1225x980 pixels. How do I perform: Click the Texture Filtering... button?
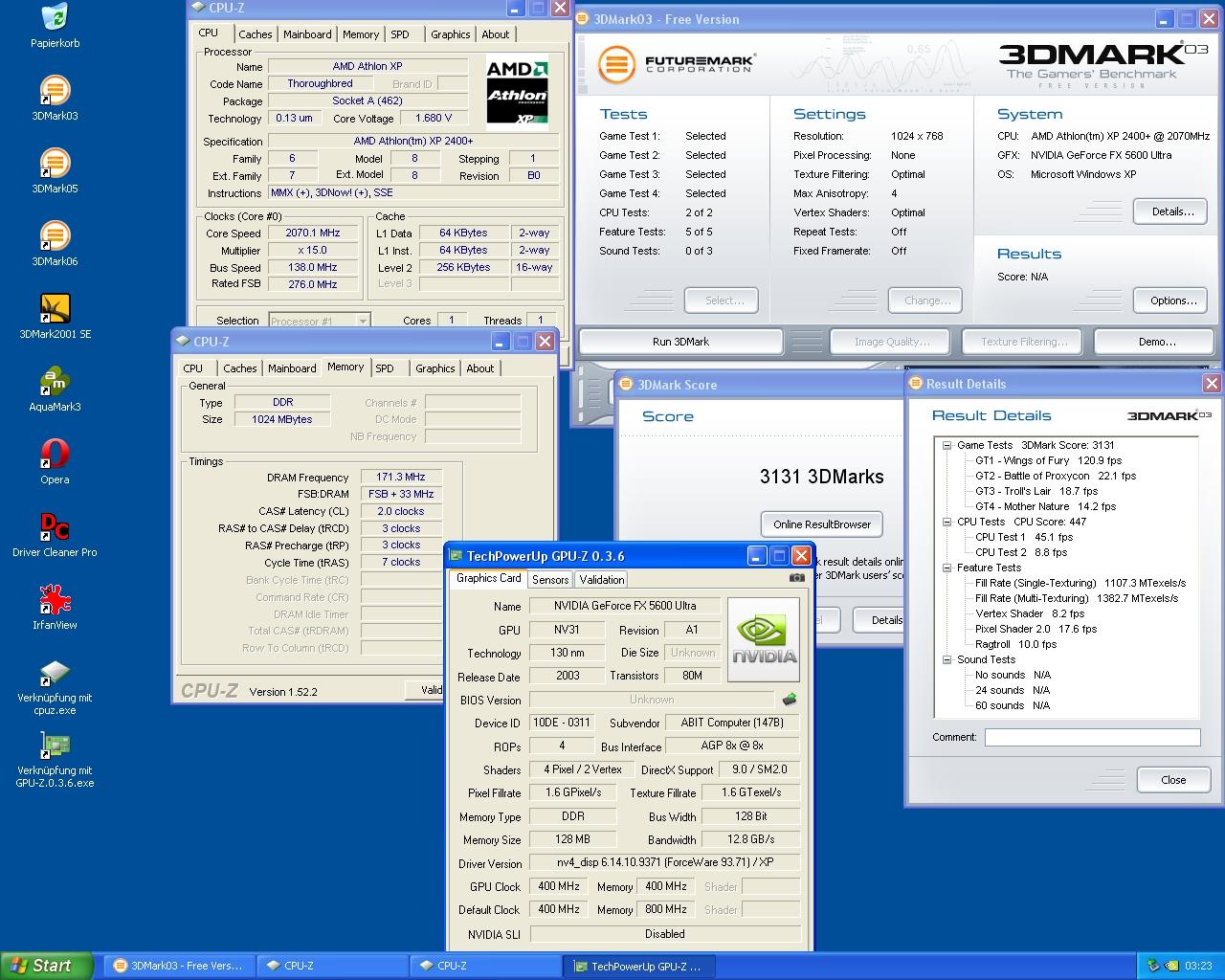click(x=1024, y=342)
